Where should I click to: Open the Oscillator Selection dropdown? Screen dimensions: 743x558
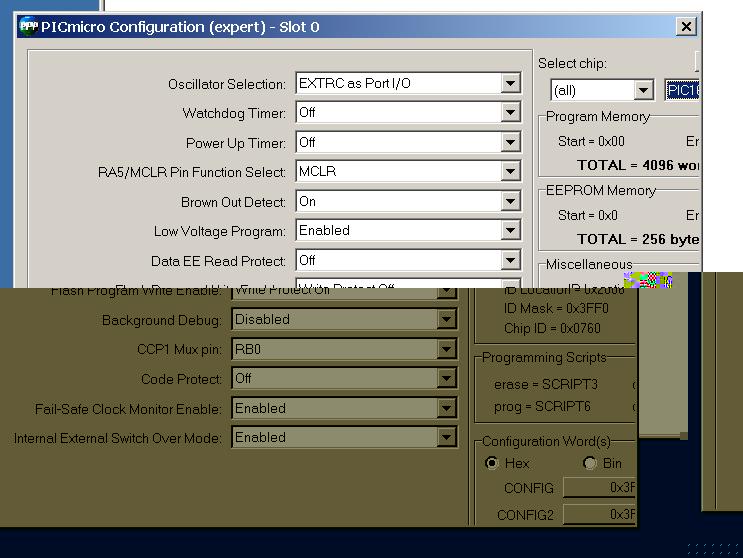tap(510, 83)
